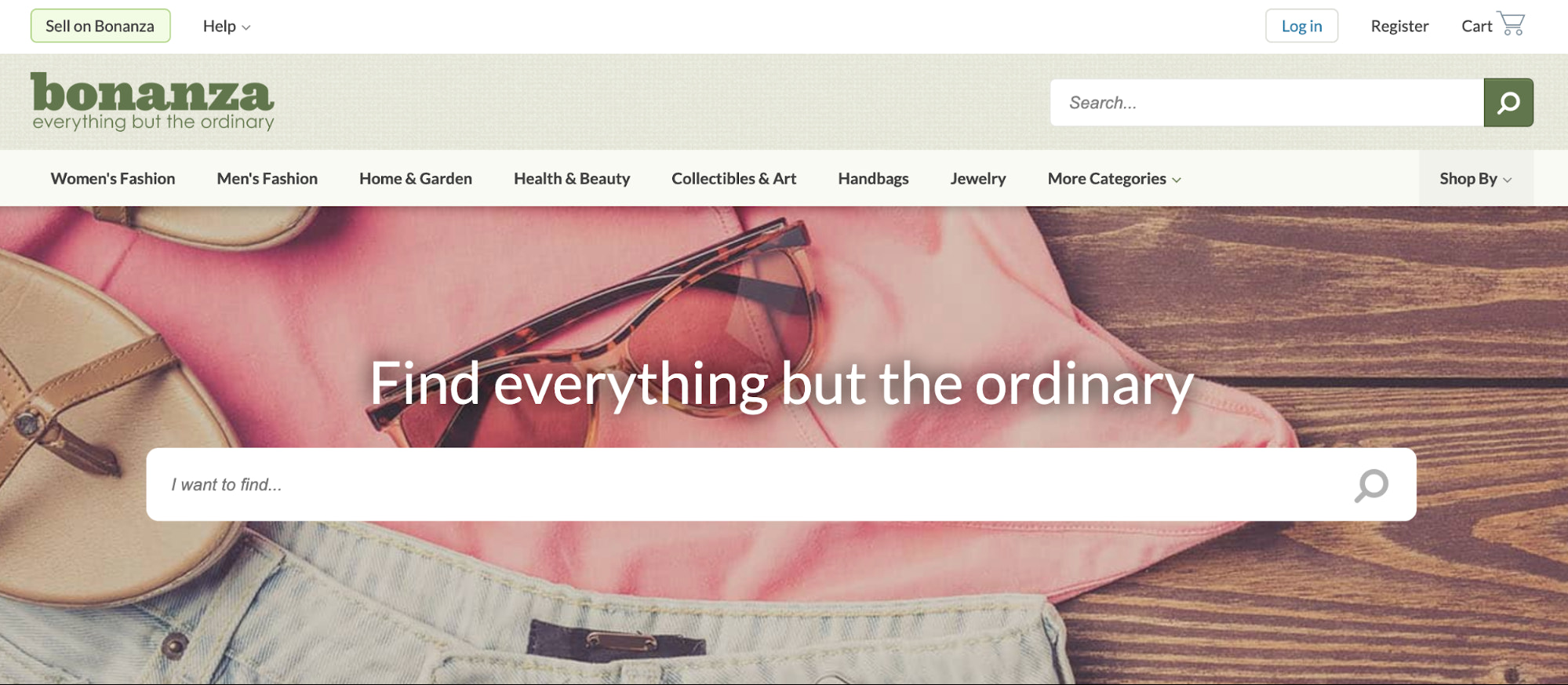
Task: Click the Cart text link
Action: pos(1476,26)
